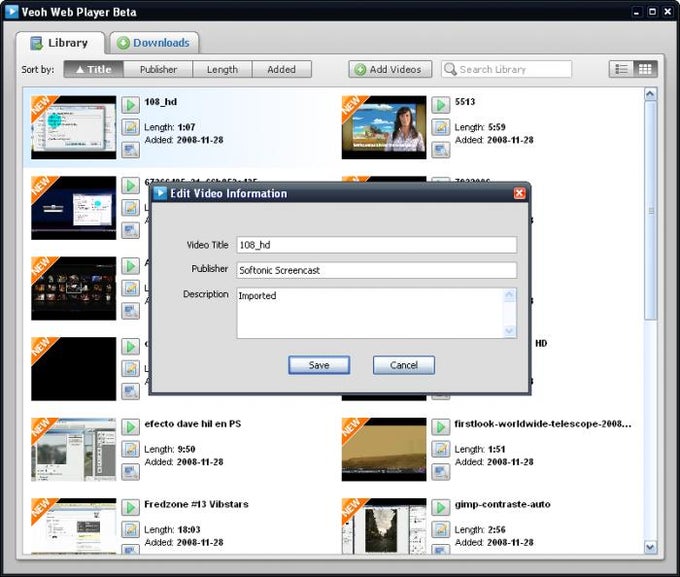Screen dimensions: 680x577
Task: Click the third icon under 5513
Action: point(441,150)
